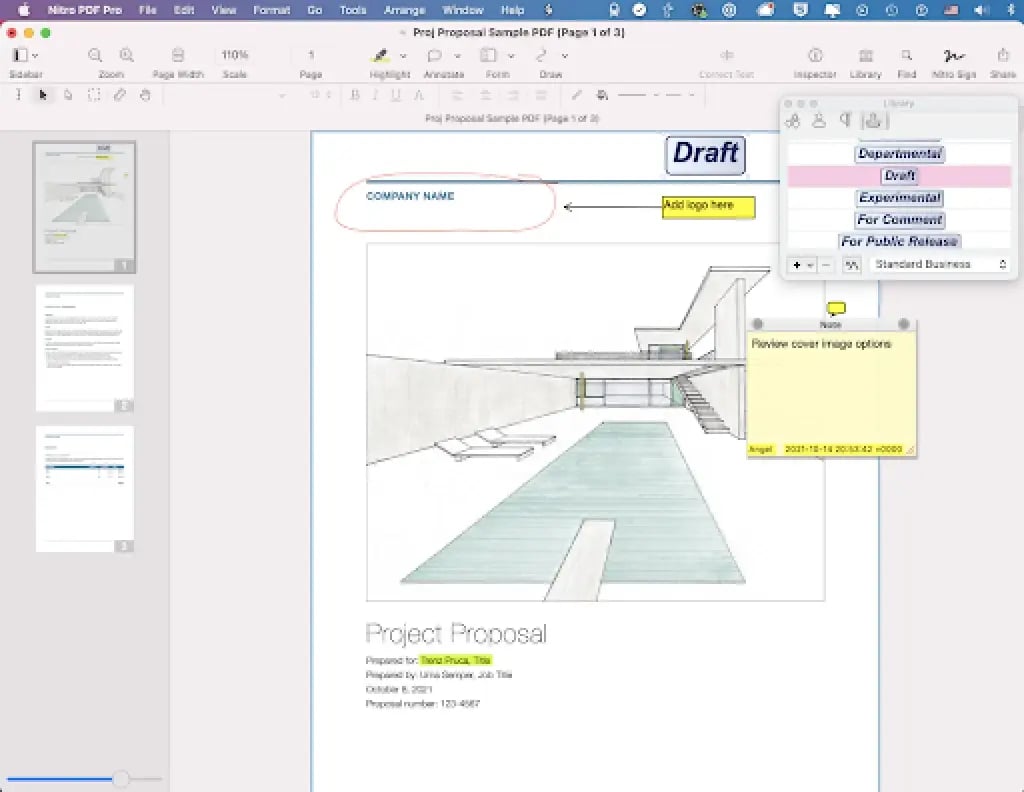Click the Inspector icon
1024x792 pixels.
pos(815,57)
